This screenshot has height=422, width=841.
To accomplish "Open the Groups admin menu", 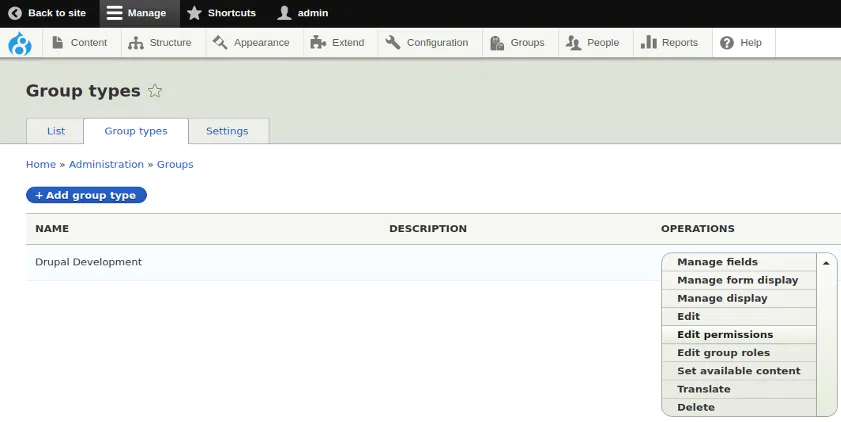I will (520, 43).
